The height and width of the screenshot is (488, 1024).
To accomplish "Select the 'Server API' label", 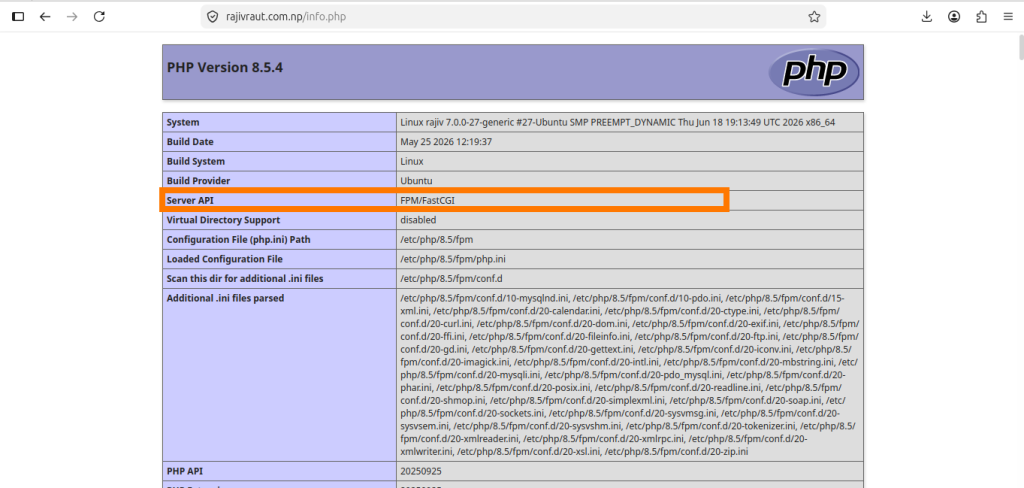I will point(190,201).
